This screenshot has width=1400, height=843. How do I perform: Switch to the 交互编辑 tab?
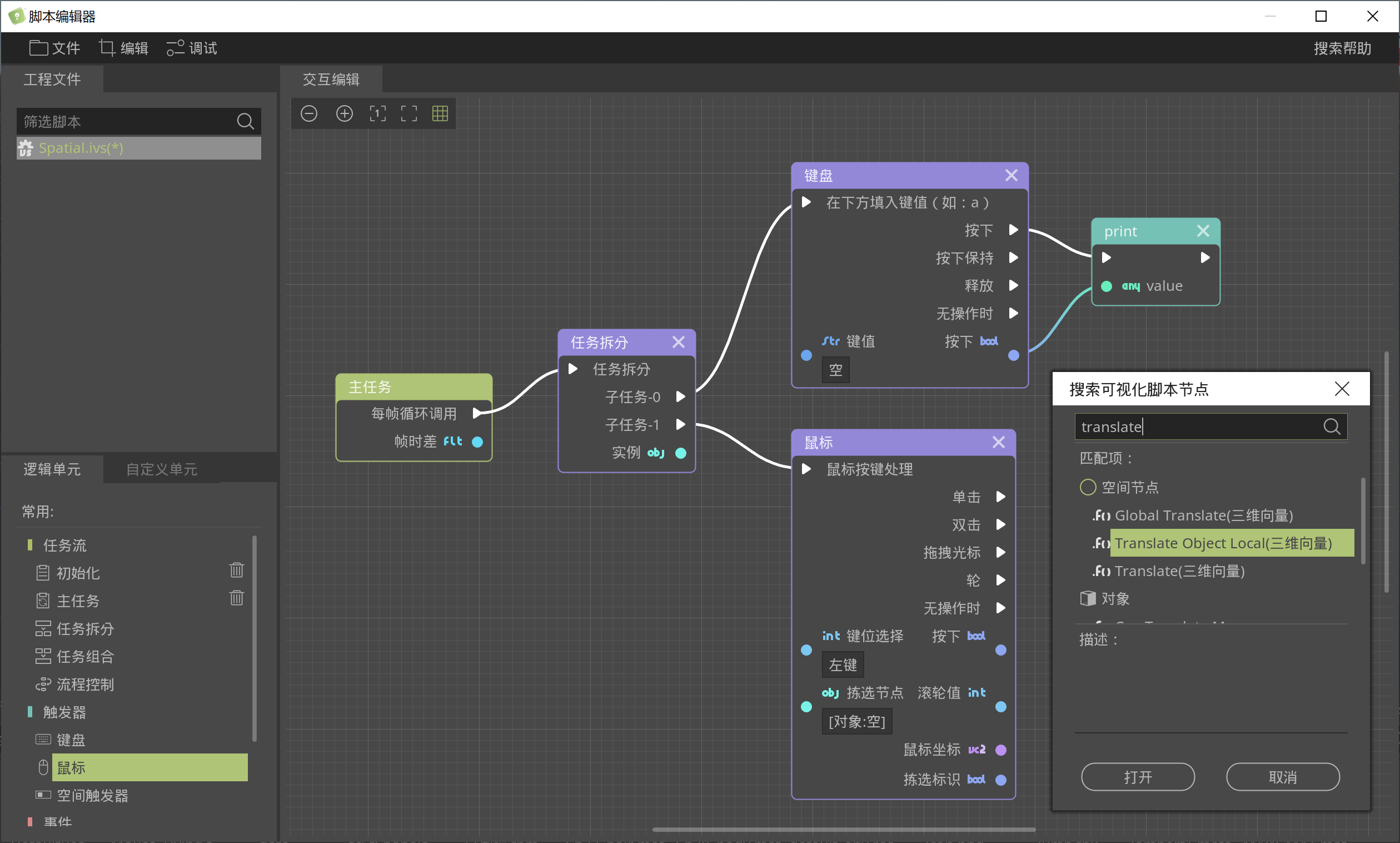pyautogui.click(x=331, y=79)
